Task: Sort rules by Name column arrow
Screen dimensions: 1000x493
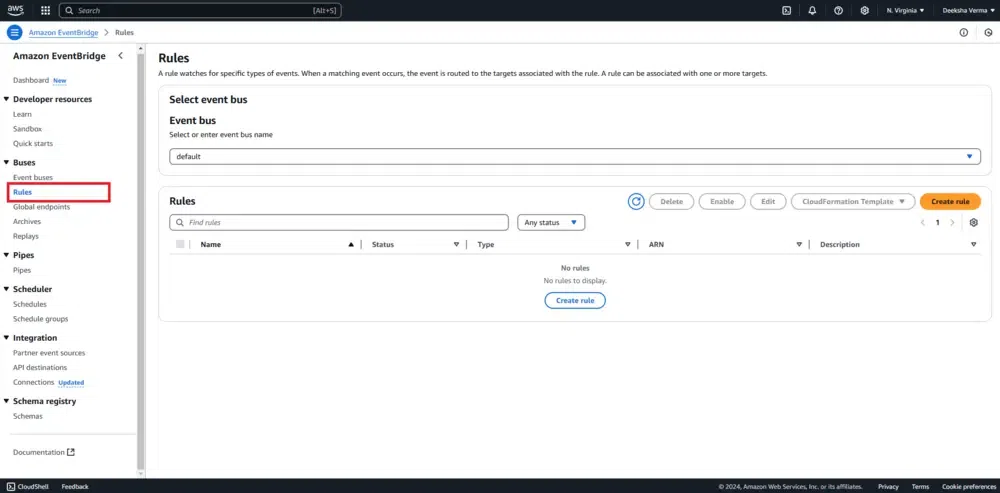Action: [x=351, y=244]
